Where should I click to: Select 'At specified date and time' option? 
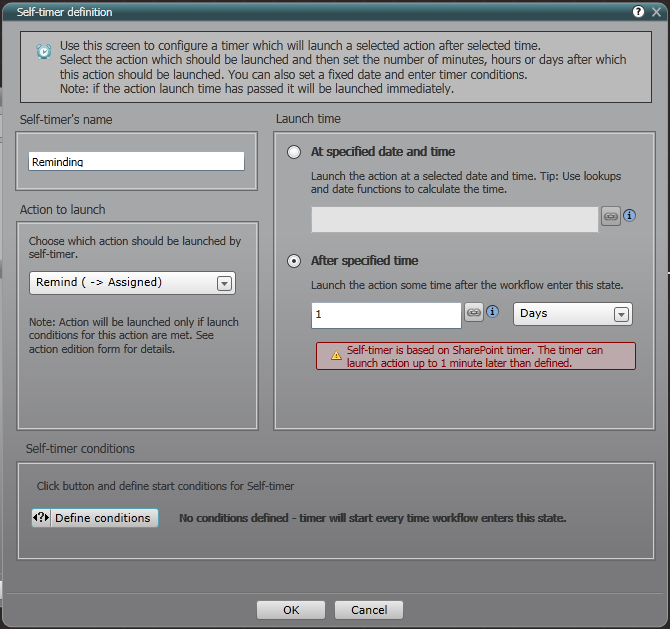coord(293,152)
